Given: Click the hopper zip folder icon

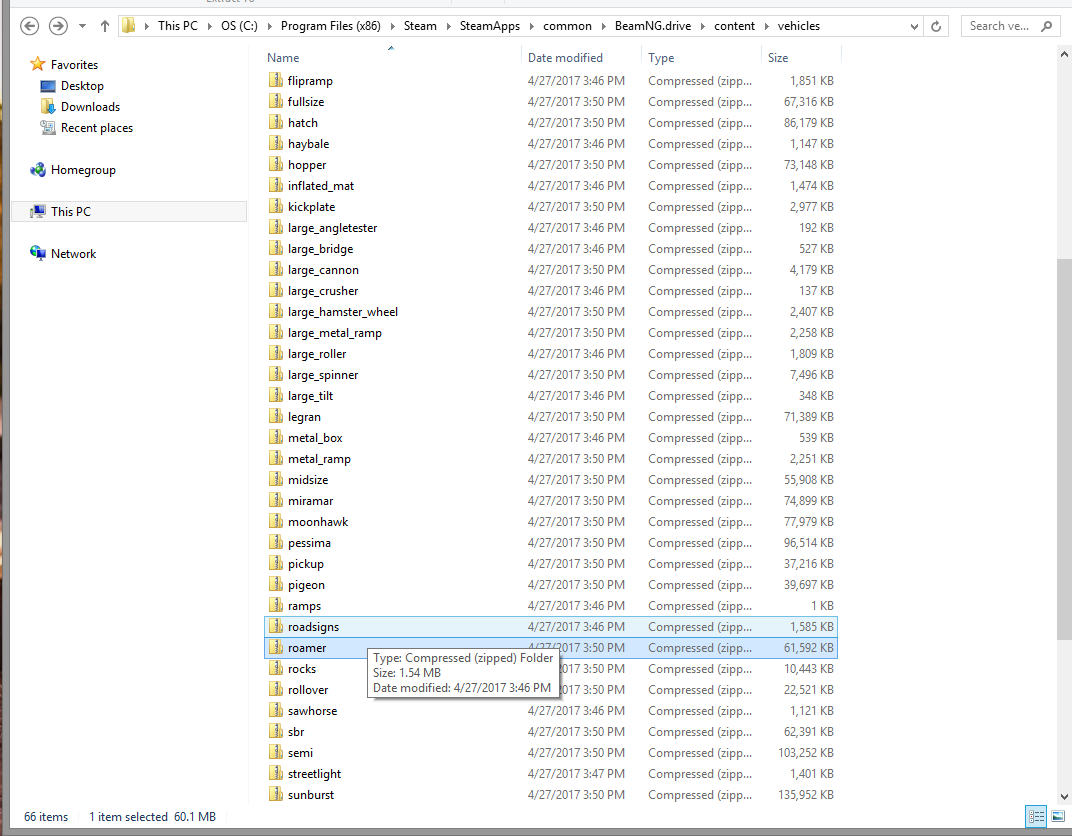Looking at the screenshot, I should coord(276,164).
